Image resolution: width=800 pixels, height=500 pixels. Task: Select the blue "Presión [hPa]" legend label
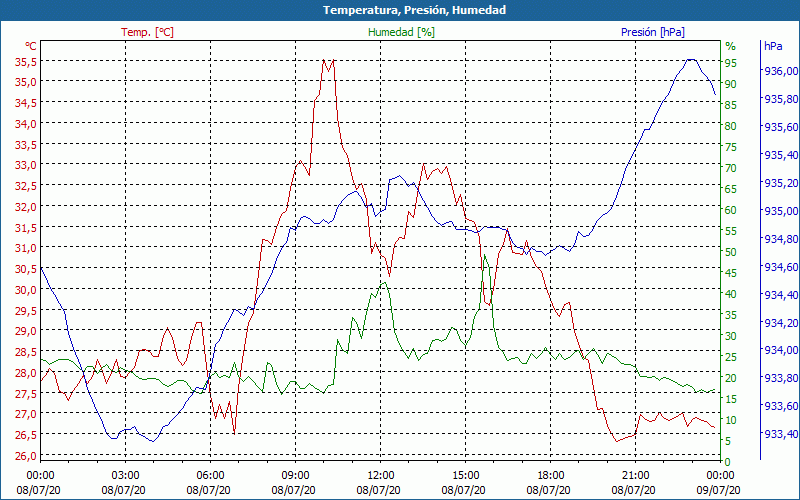(x=653, y=32)
